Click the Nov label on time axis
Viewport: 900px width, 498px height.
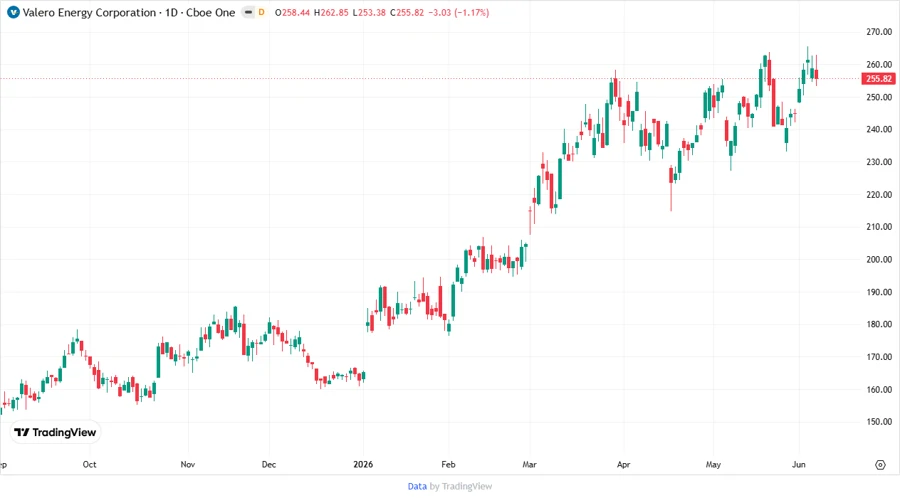coord(188,464)
